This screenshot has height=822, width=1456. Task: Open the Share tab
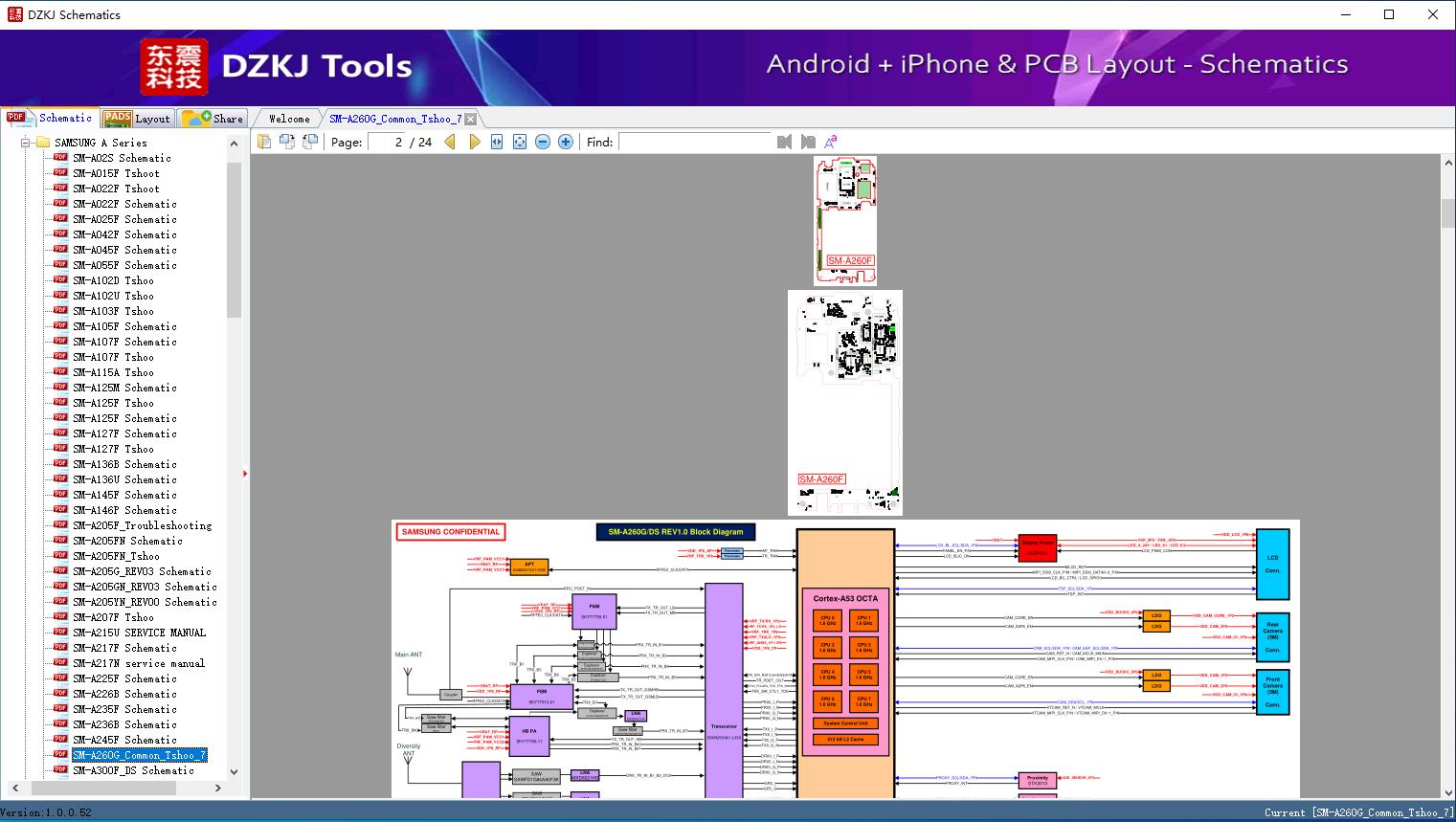click(213, 119)
